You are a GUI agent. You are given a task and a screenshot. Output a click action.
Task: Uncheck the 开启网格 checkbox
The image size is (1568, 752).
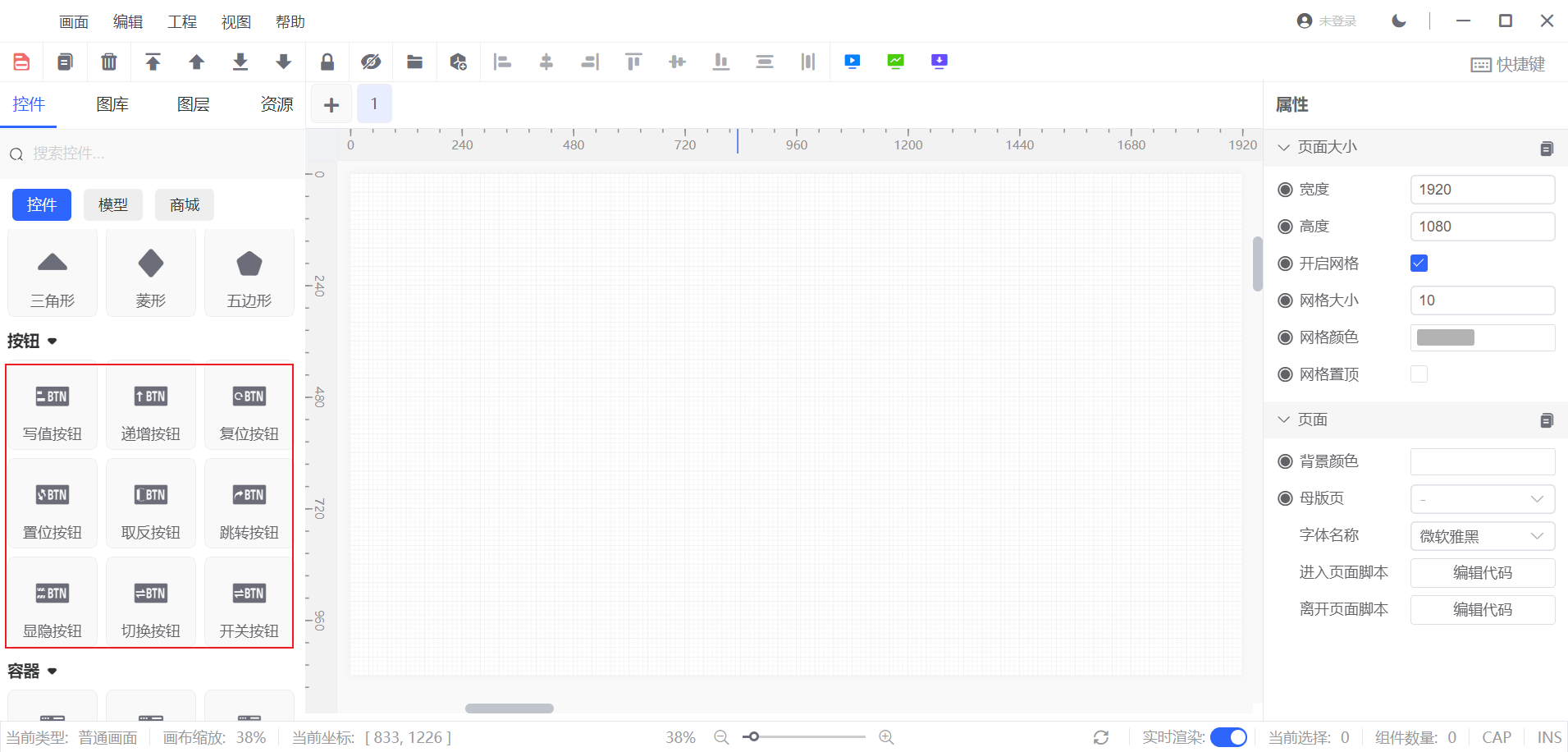click(x=1419, y=264)
